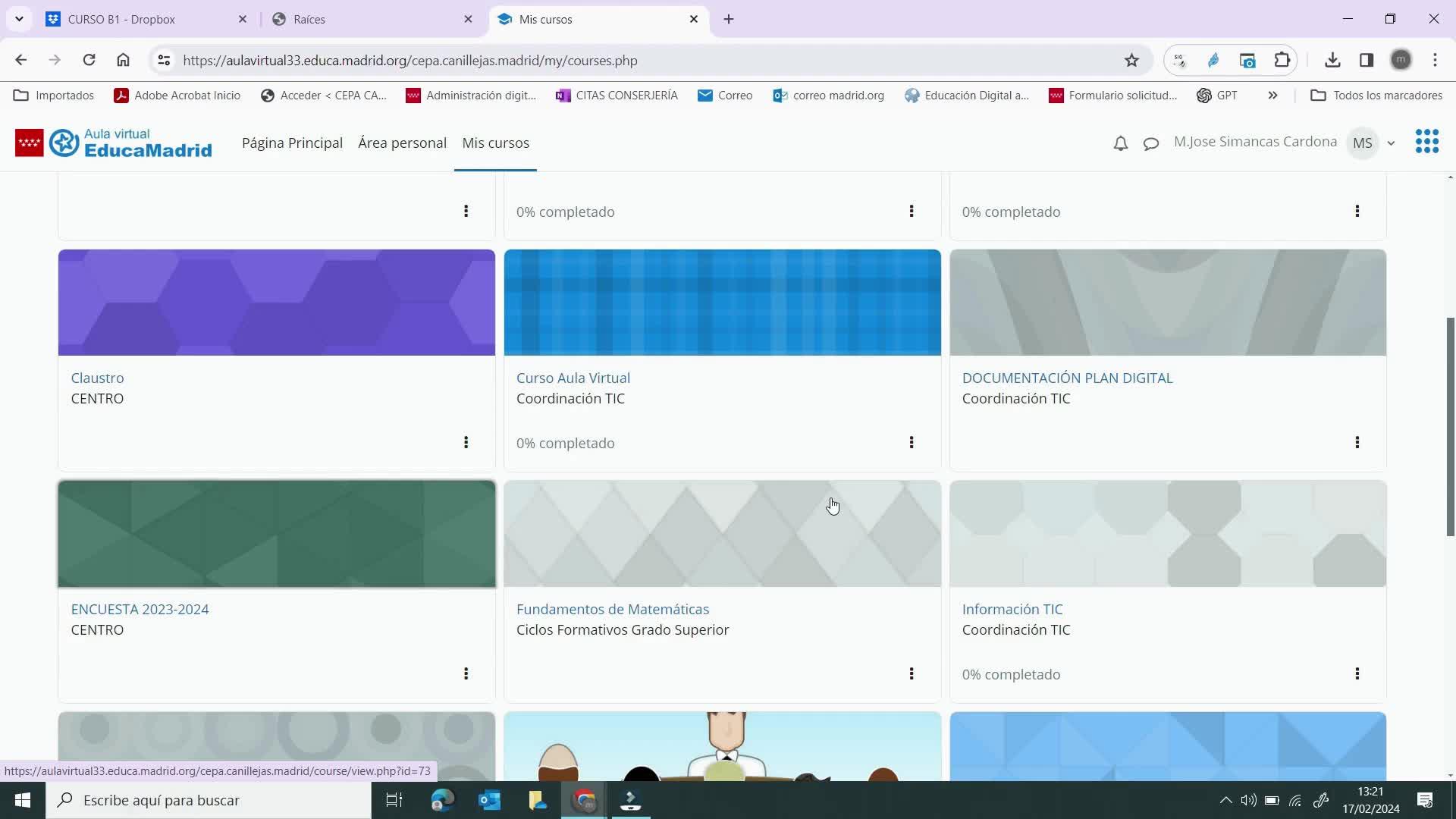Toggle the Chrome side panel icon

tap(1367, 60)
